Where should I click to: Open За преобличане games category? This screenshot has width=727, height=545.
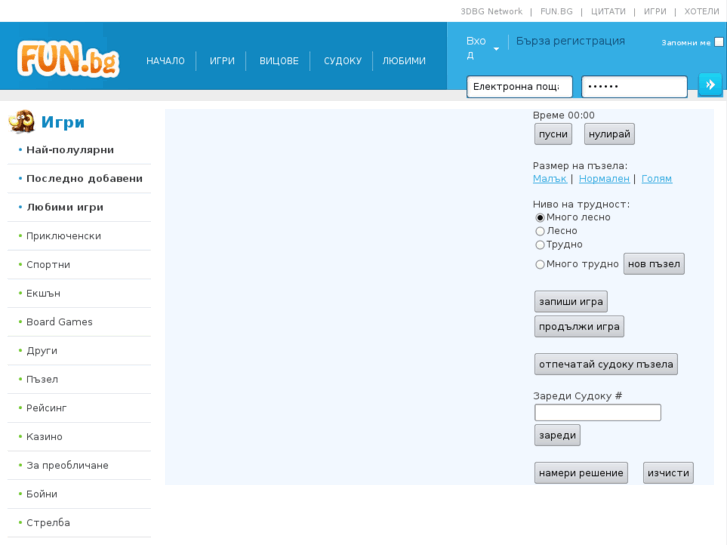tap(67, 465)
